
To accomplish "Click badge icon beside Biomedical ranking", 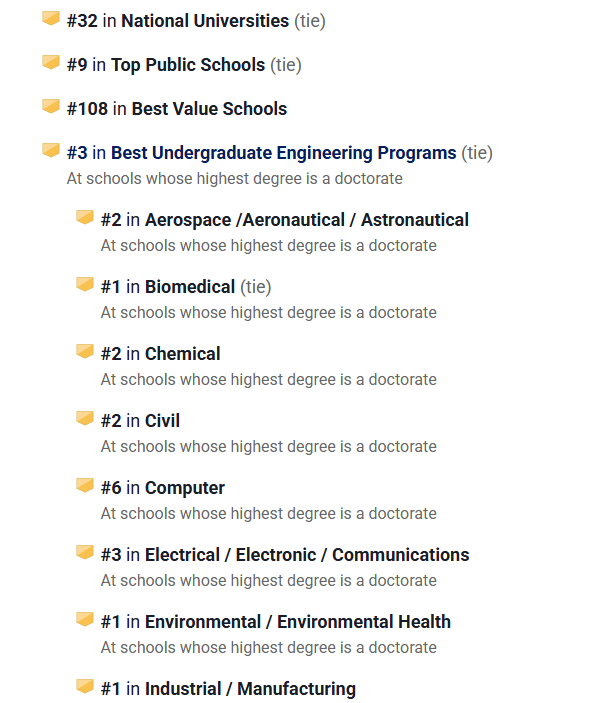I will coord(85,285).
